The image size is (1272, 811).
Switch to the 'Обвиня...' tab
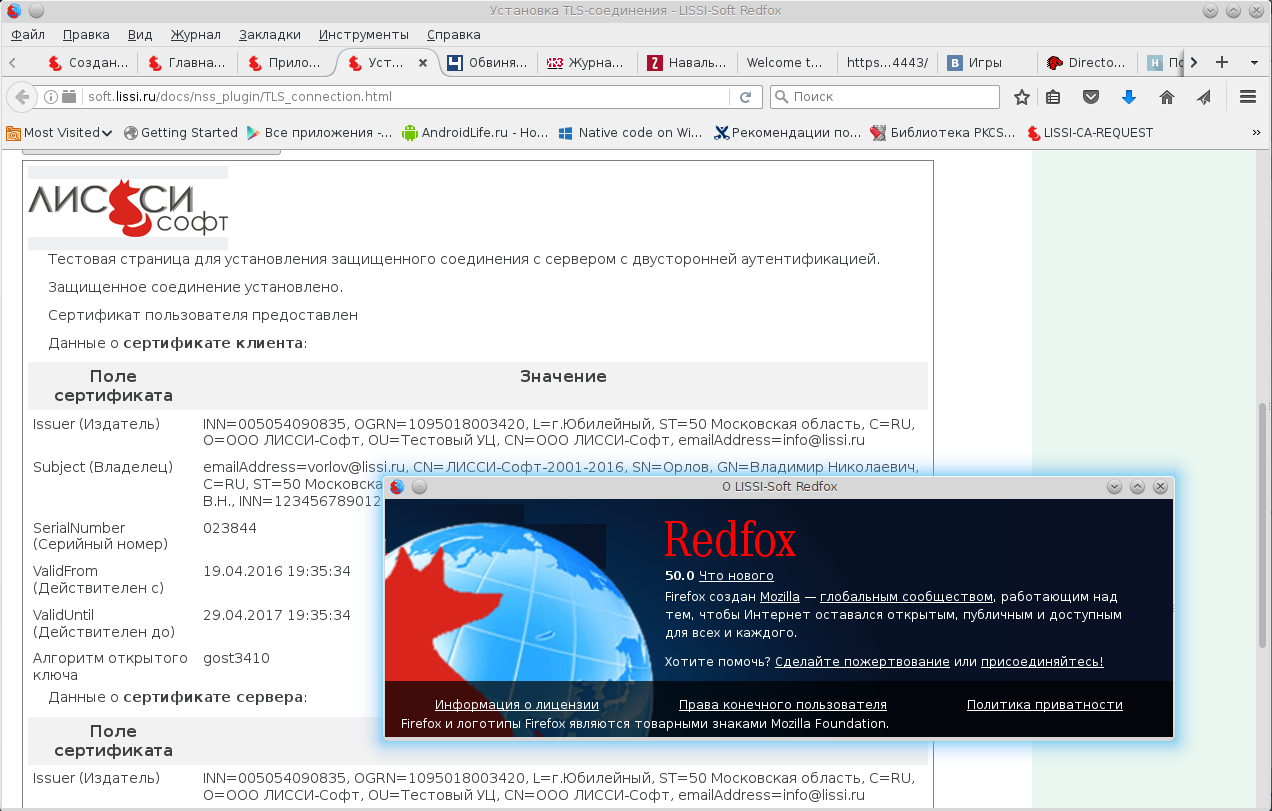[x=487, y=62]
